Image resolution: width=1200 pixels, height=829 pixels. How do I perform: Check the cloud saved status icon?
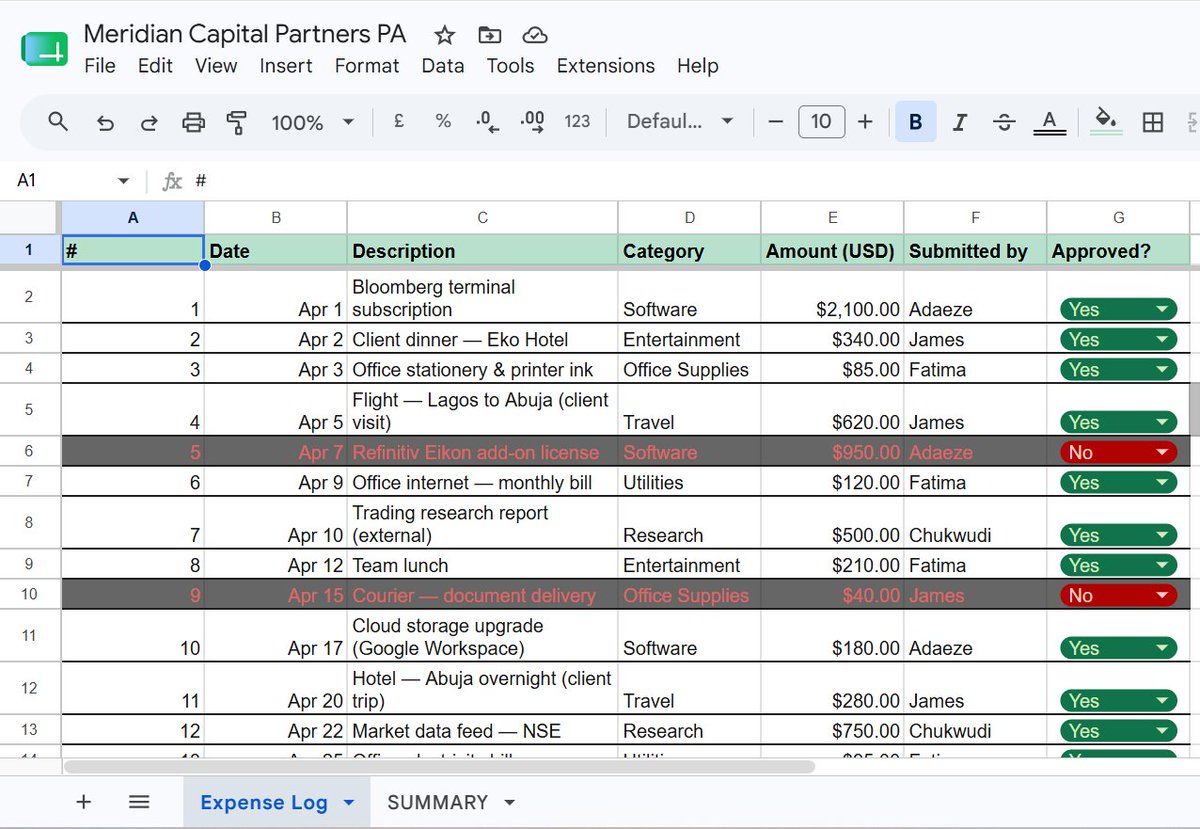(535, 35)
